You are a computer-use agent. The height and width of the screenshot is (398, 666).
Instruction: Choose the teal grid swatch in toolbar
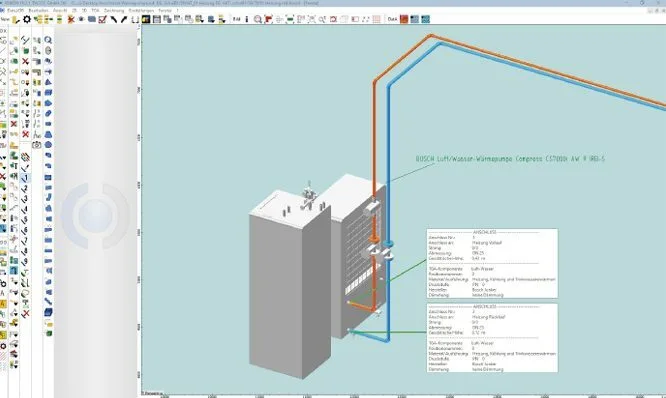(x=425, y=19)
